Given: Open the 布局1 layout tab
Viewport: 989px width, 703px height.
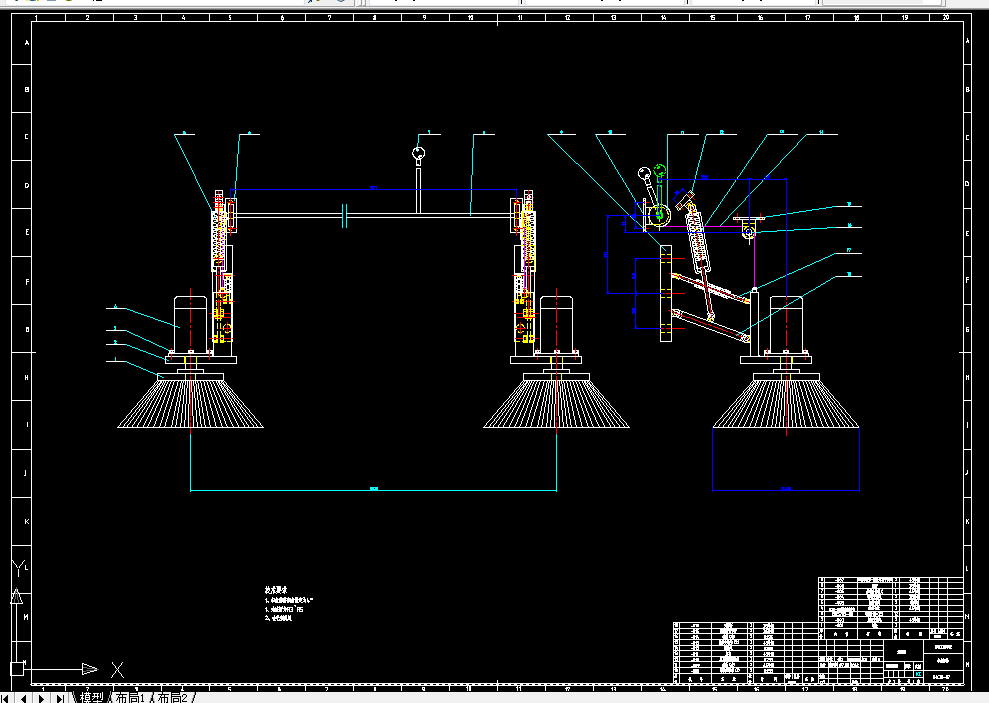Looking at the screenshot, I should [x=130, y=697].
